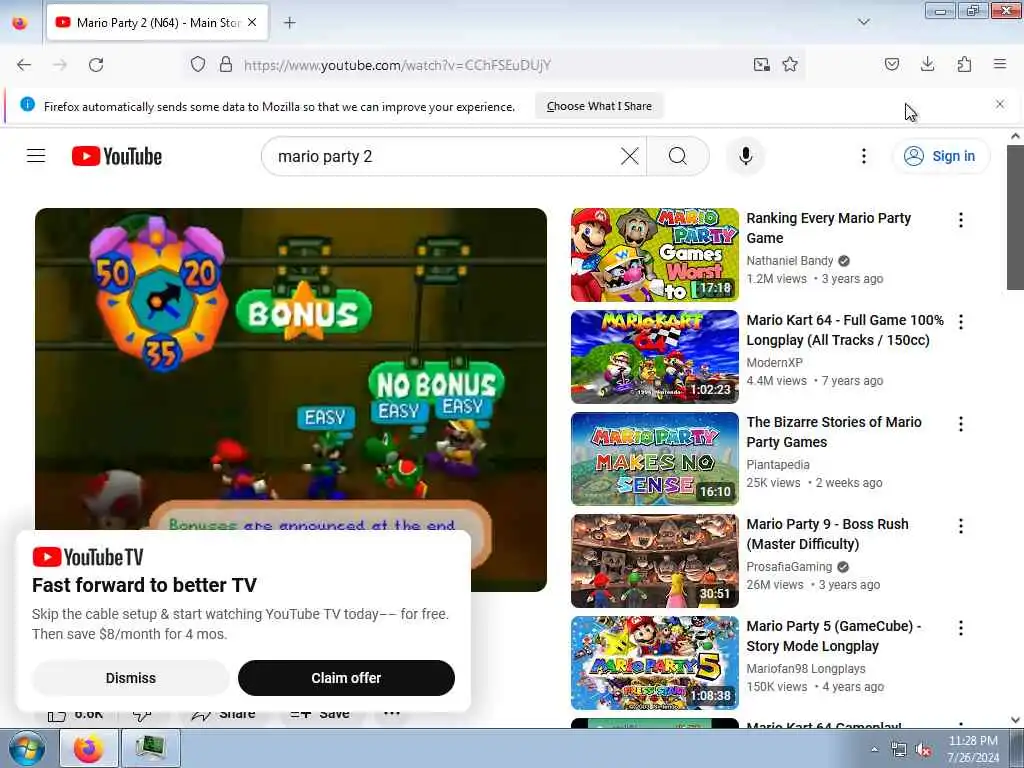1024x768 pixels.
Task: View site security padlock info
Action: 226,65
